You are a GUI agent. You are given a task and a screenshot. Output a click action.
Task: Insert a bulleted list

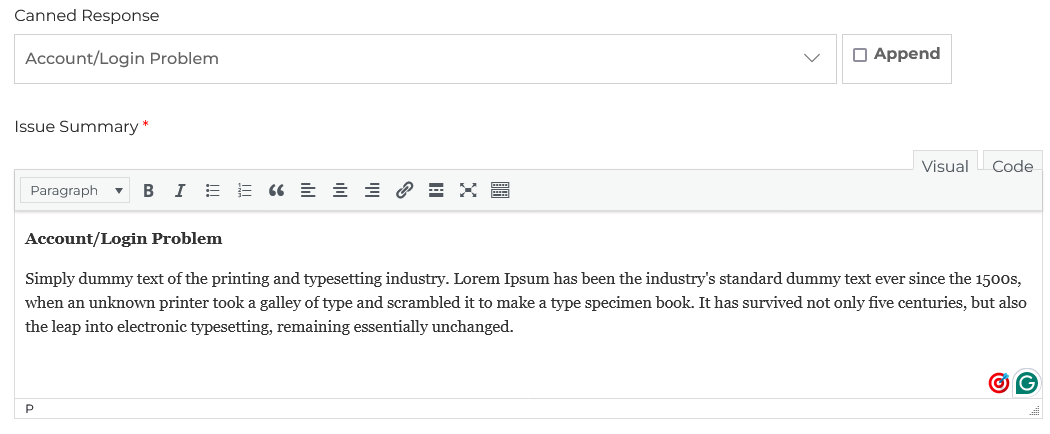[x=212, y=190]
